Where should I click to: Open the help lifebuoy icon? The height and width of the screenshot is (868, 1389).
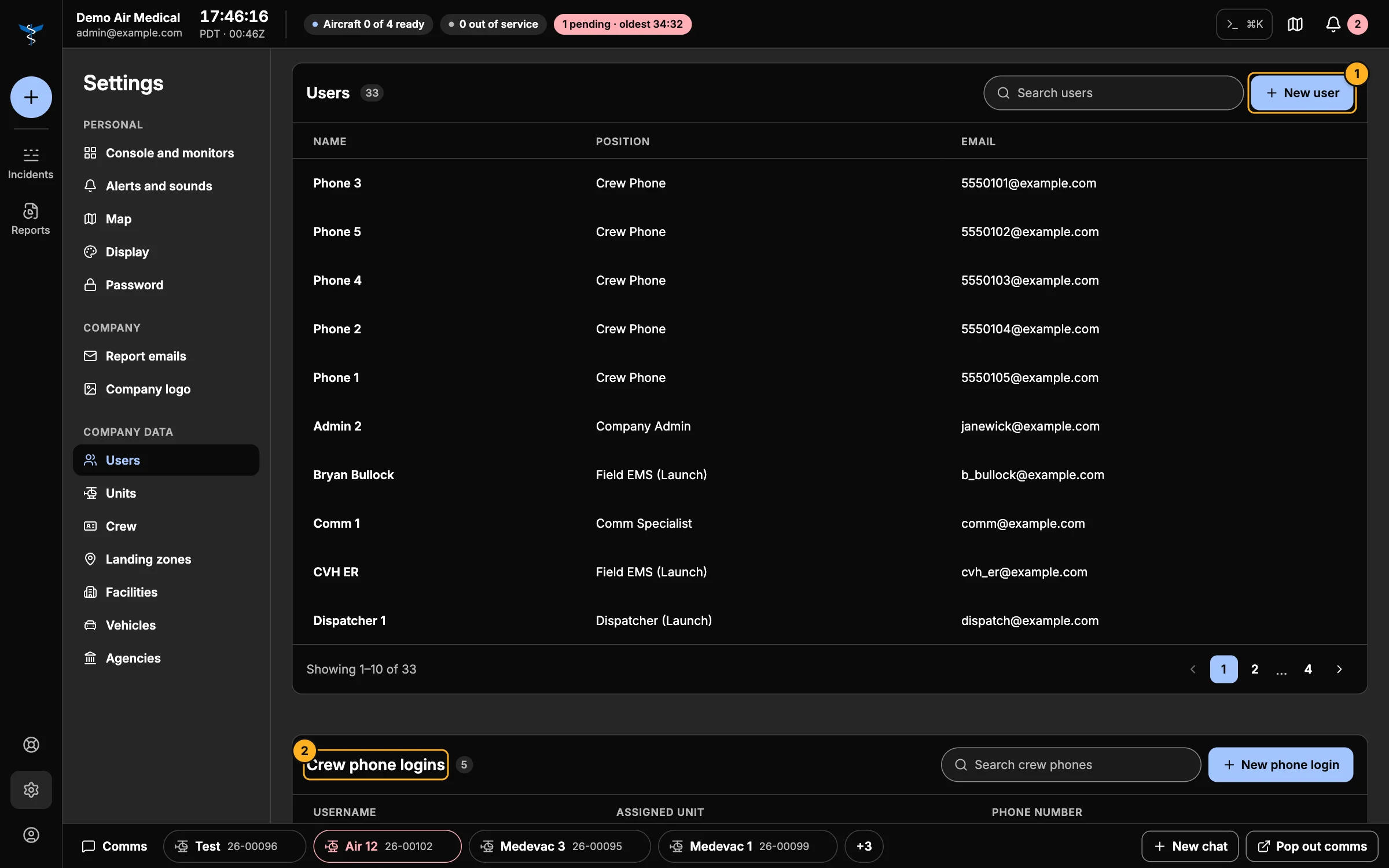click(31, 745)
